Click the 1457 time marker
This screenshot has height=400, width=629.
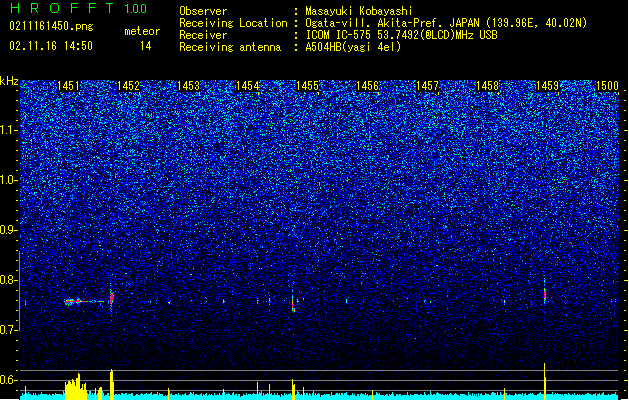[x=427, y=86]
